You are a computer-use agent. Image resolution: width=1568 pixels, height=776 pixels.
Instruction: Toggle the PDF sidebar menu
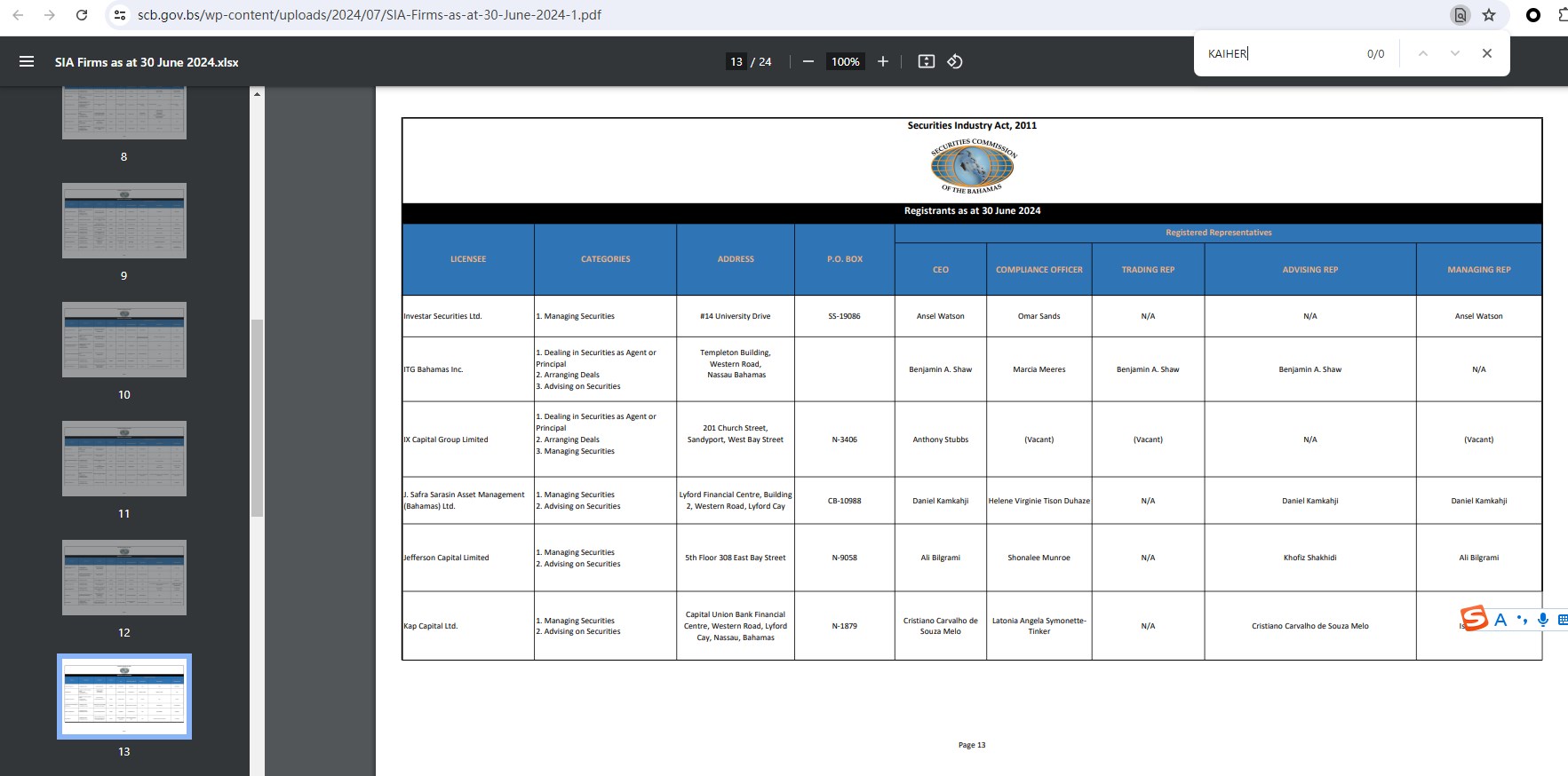(27, 61)
